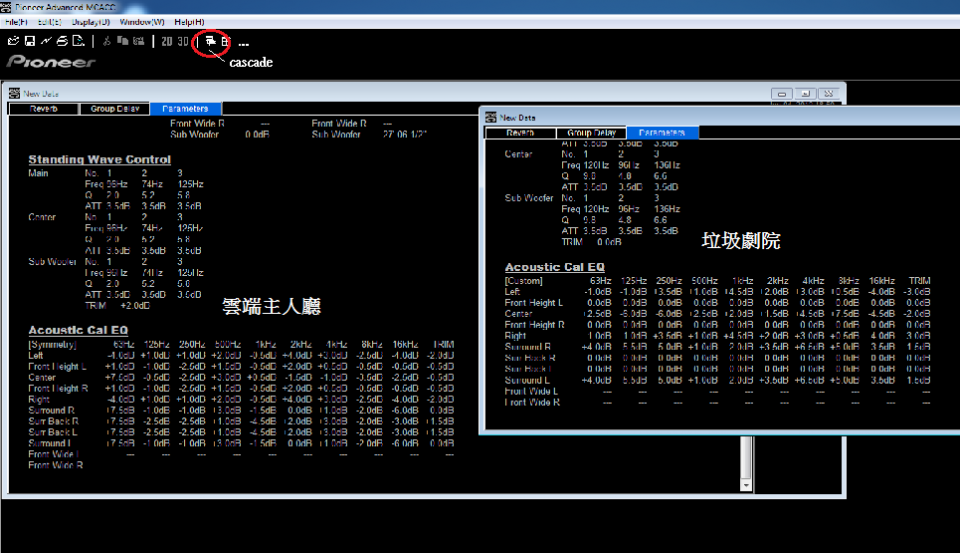Click the Tile windows toolbar icon
Viewport: 960px width, 553px height.
click(225, 41)
